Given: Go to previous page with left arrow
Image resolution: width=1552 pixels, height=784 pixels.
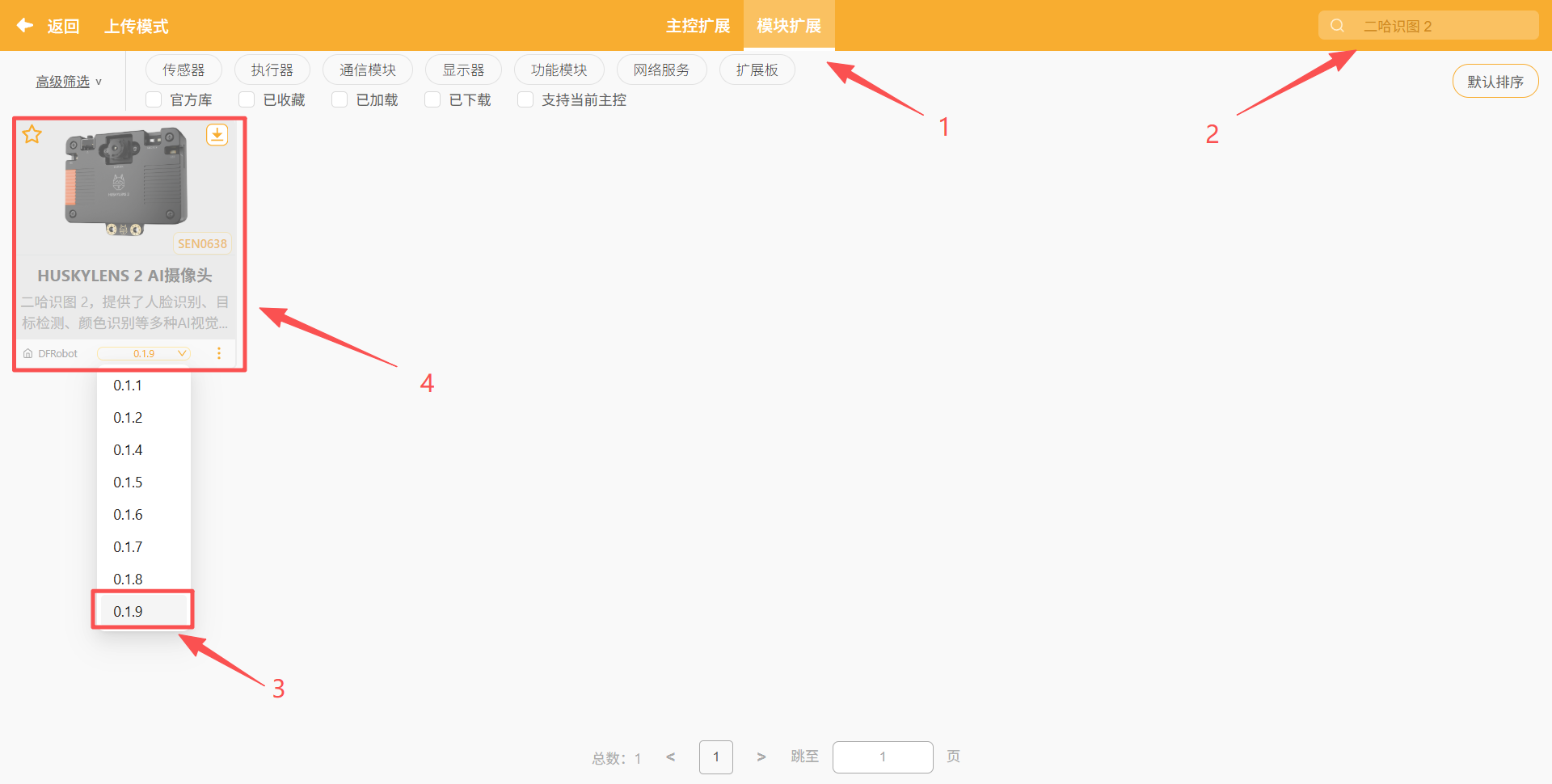Looking at the screenshot, I should click(x=670, y=757).
